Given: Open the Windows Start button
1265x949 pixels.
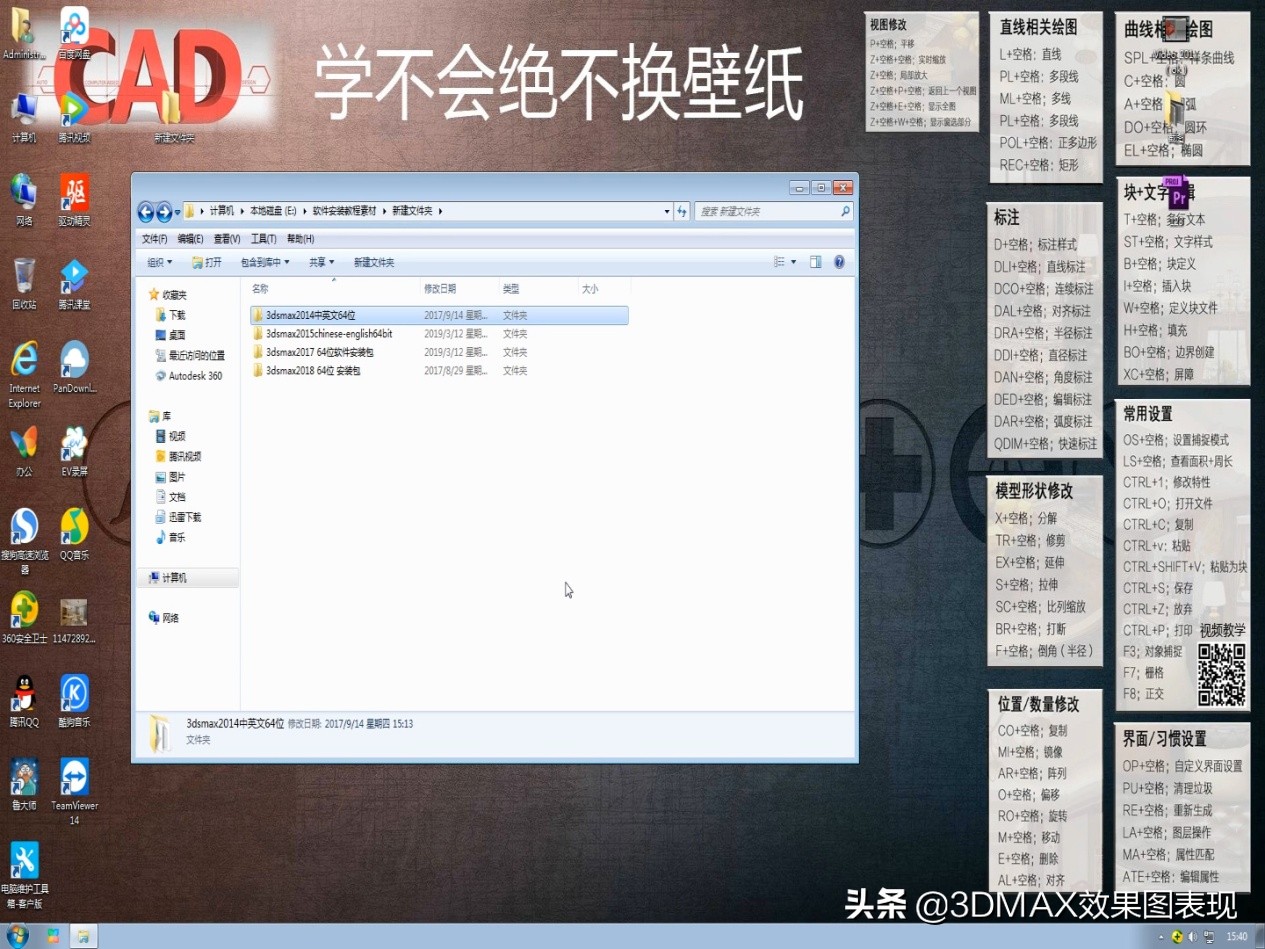Looking at the screenshot, I should tap(18, 936).
